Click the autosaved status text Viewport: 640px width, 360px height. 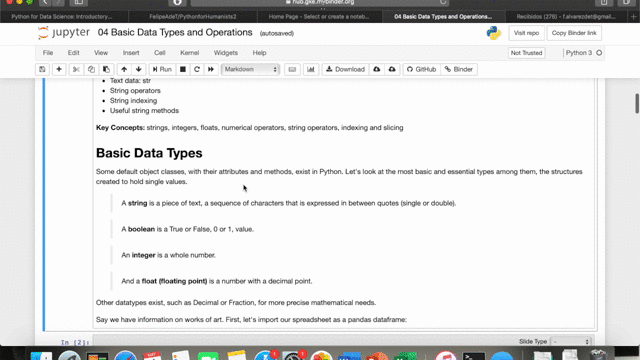pyautogui.click(x=277, y=33)
